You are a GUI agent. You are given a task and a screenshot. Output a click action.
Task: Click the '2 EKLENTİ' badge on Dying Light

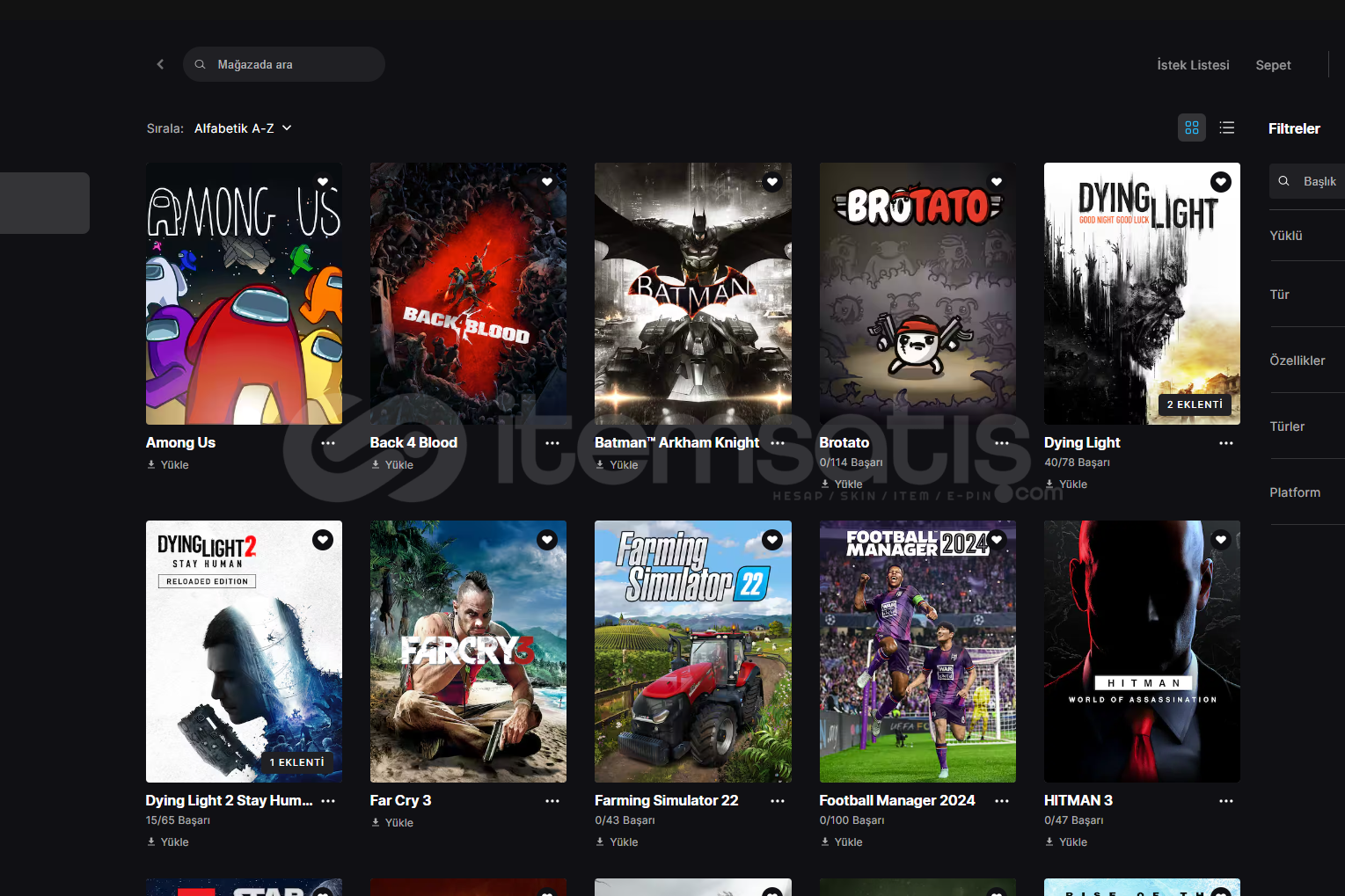tap(1195, 404)
